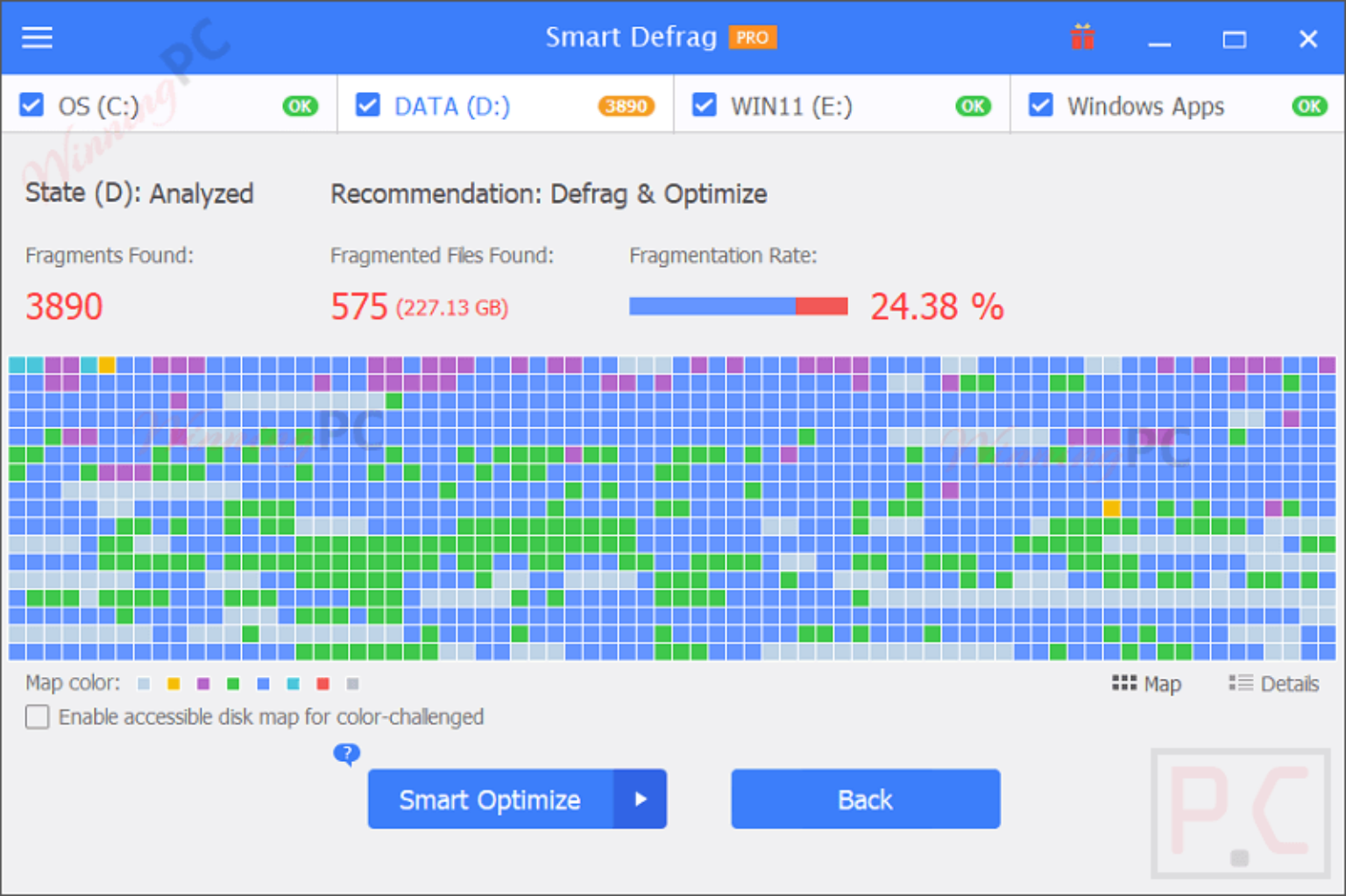The image size is (1346, 896).
Task: Click the purple map color swatch
Action: pyautogui.click(x=202, y=684)
